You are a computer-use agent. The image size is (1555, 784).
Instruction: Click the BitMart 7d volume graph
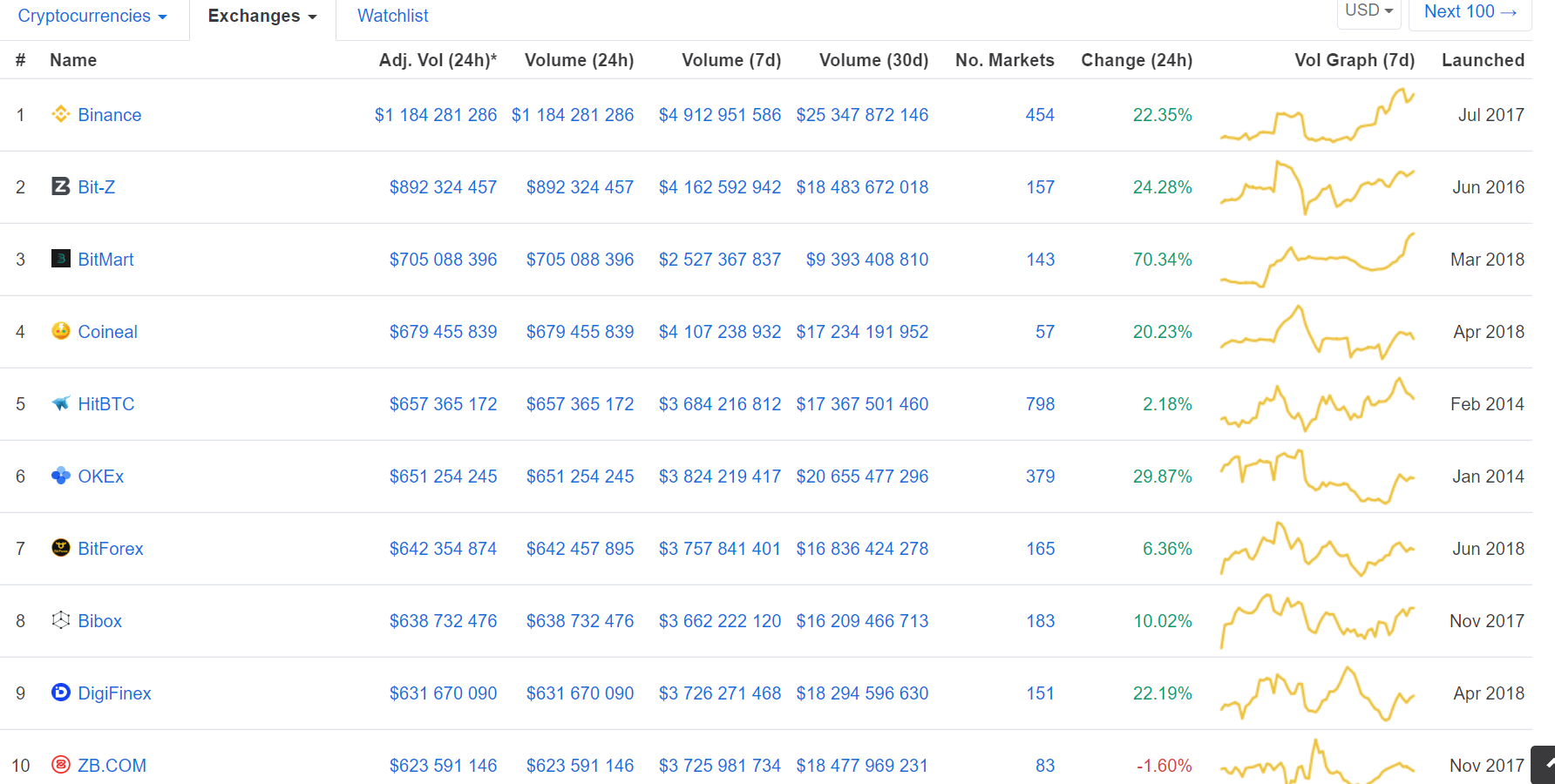(x=1317, y=260)
